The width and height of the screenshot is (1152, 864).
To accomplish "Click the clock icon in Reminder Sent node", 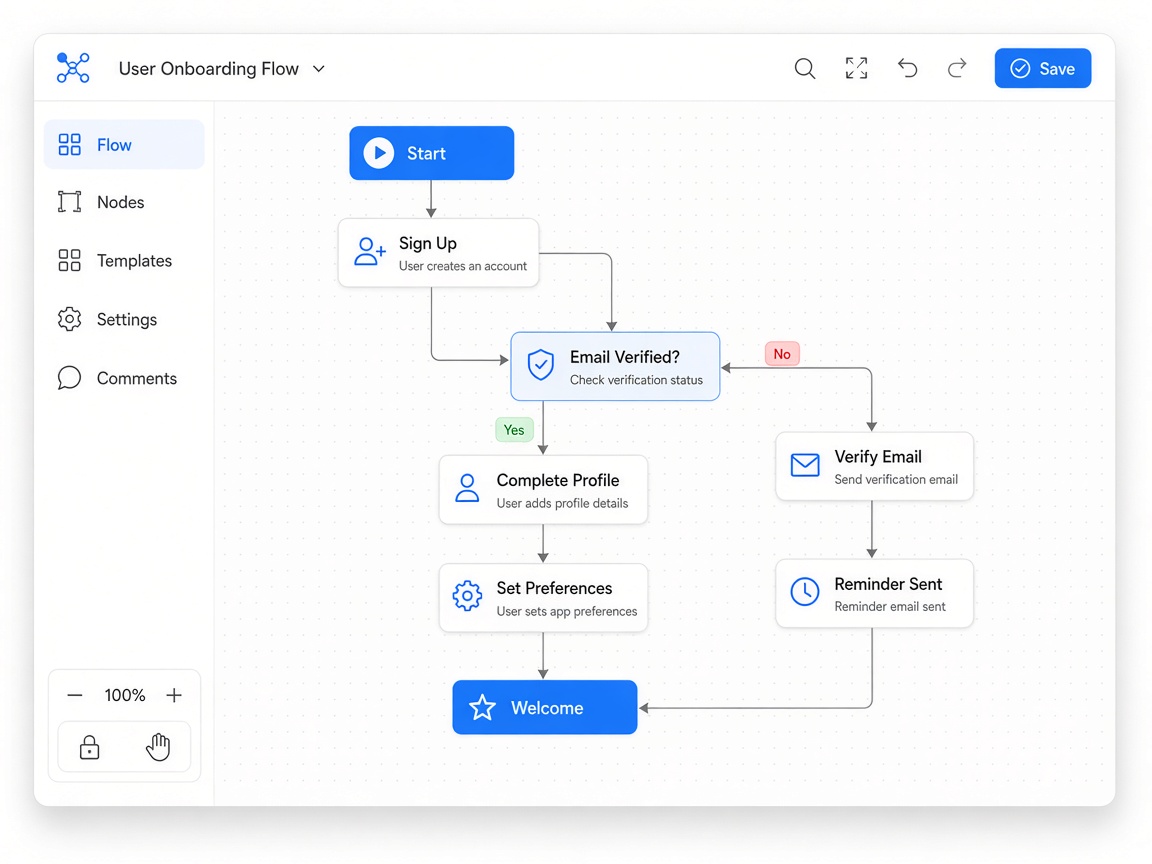I will coord(804,591).
